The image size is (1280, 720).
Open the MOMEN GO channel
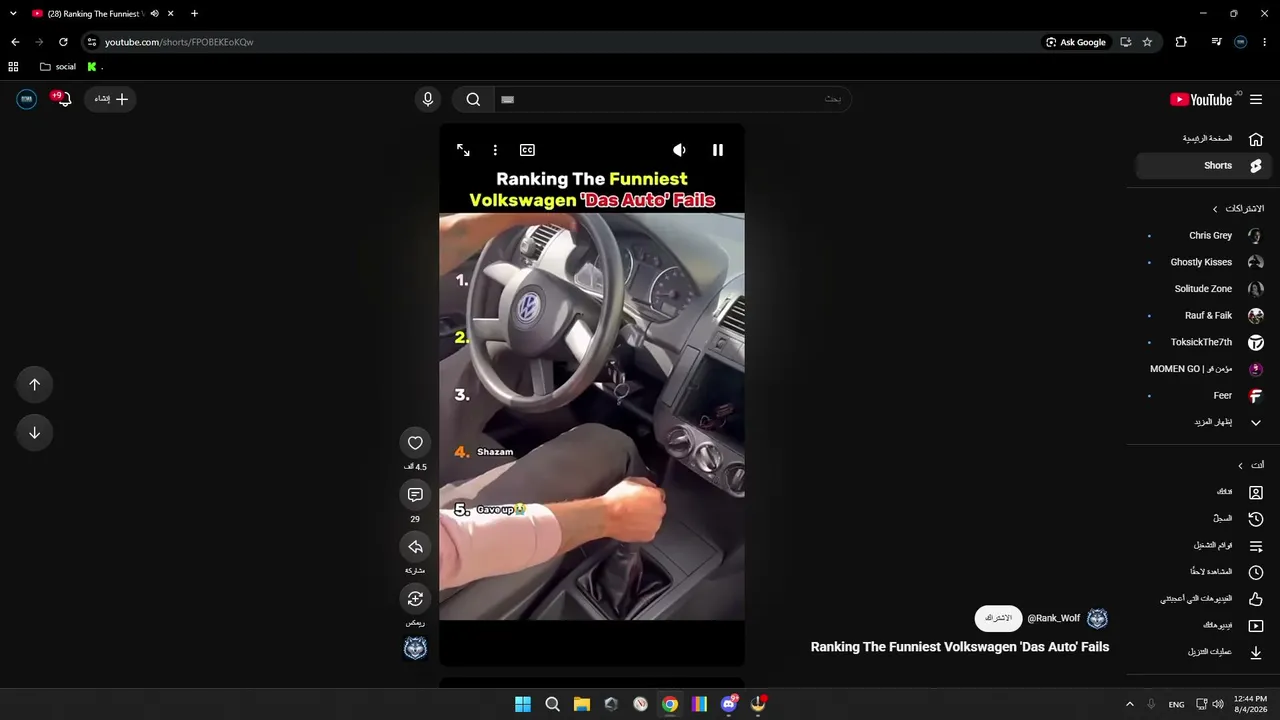point(1204,369)
